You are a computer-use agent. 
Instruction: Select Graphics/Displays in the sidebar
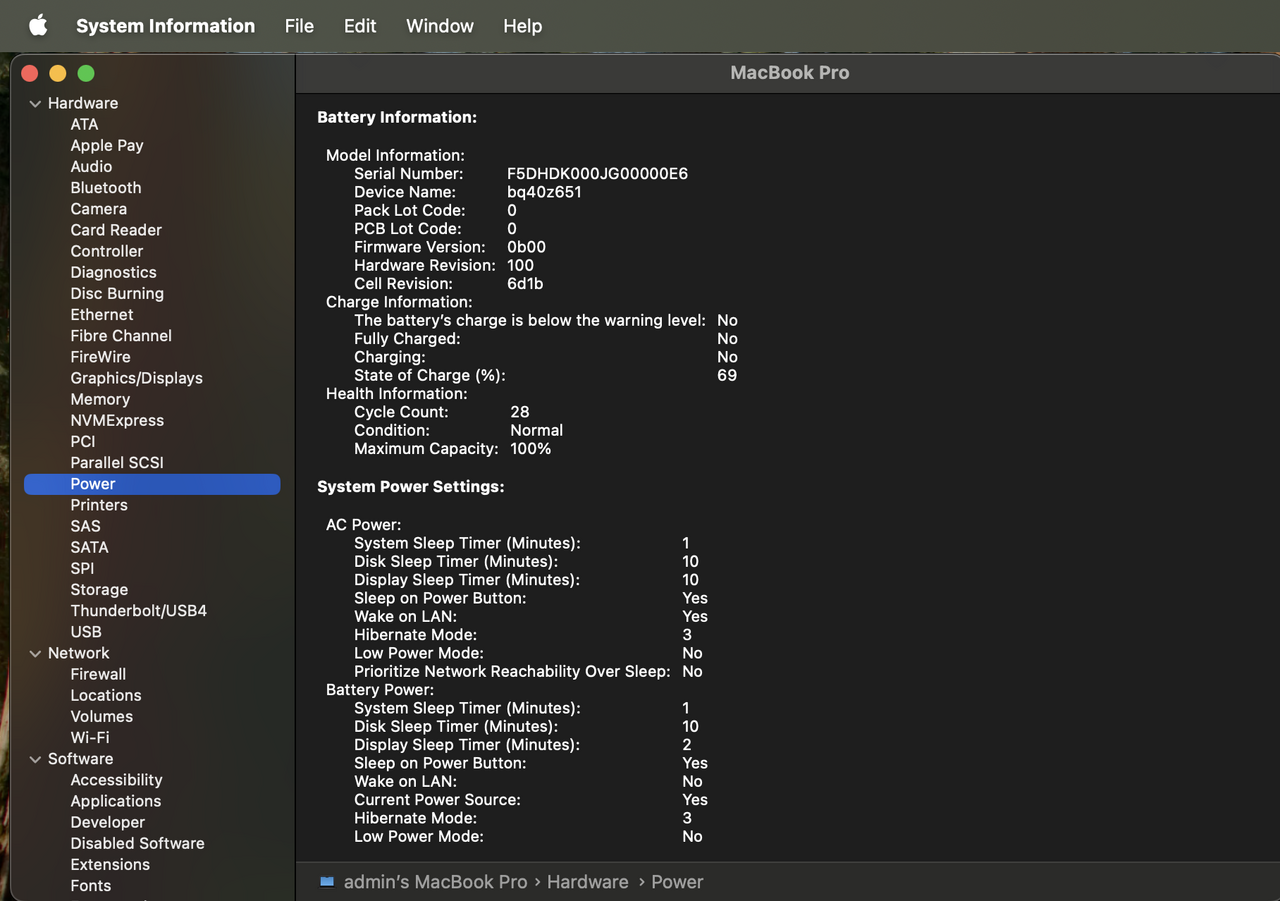(136, 378)
